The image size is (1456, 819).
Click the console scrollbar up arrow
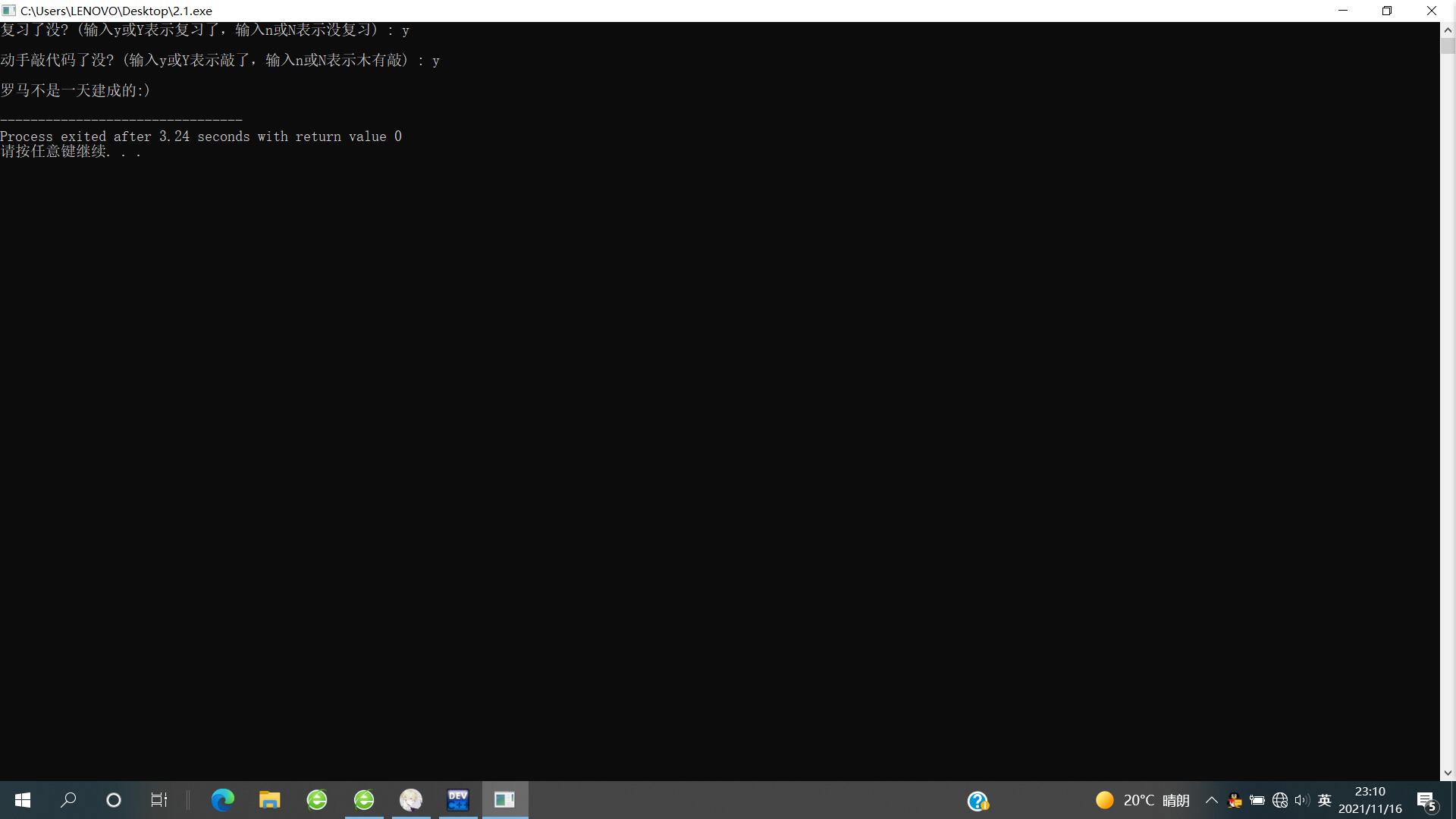1448,30
